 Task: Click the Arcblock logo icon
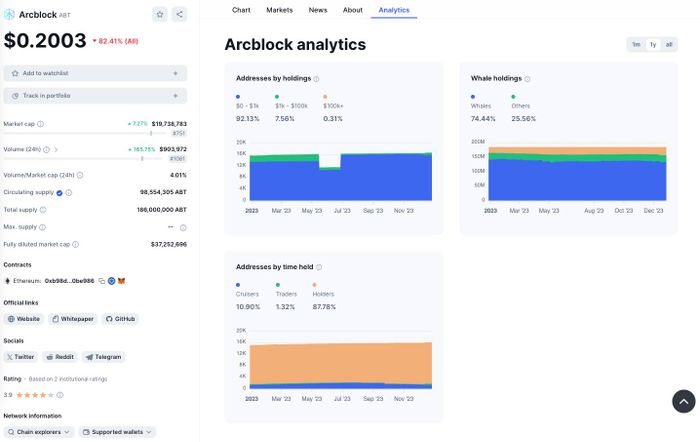click(x=9, y=14)
